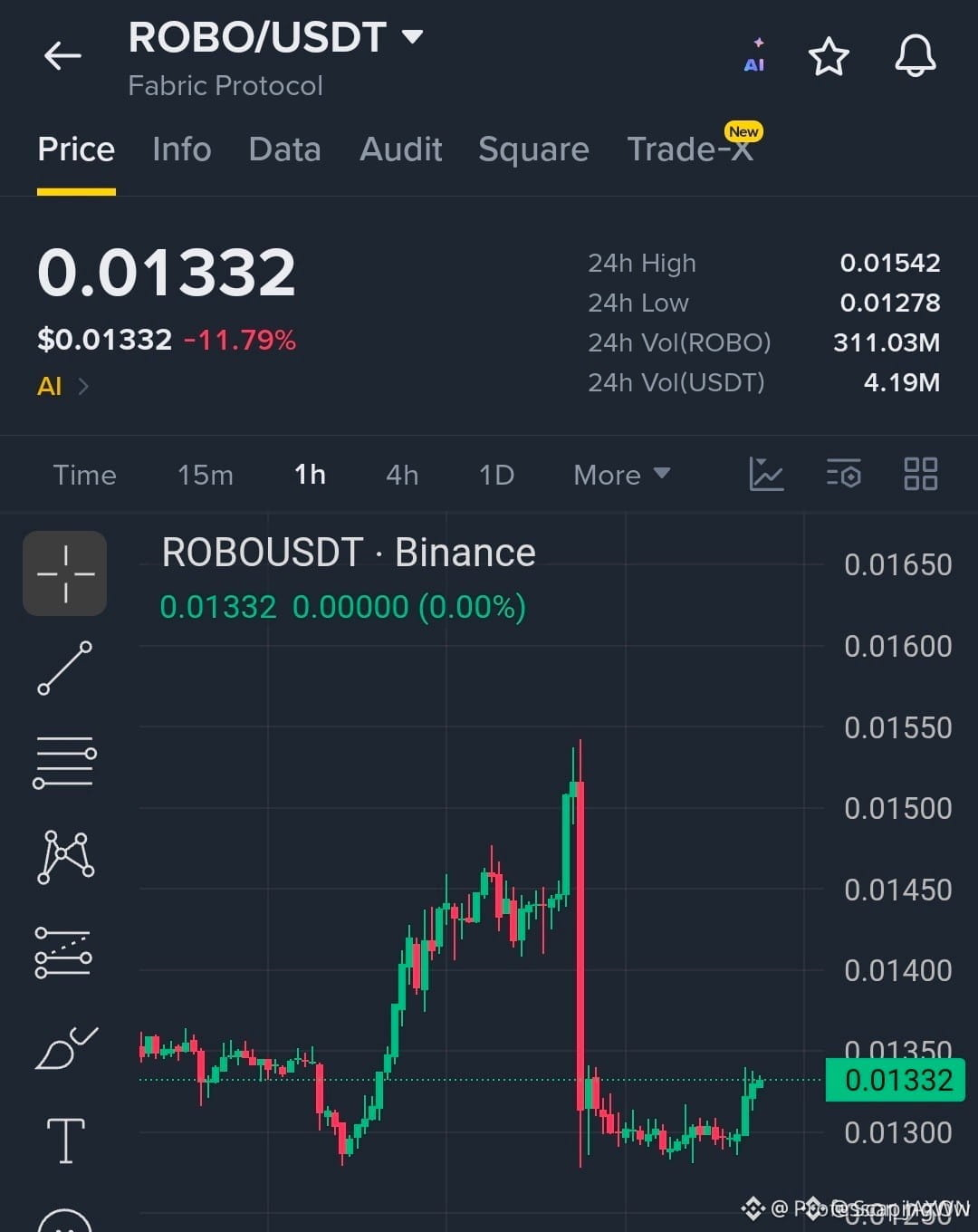The width and height of the screenshot is (978, 1232).
Task: Click the 24h High value 0.01542
Action: click(890, 263)
